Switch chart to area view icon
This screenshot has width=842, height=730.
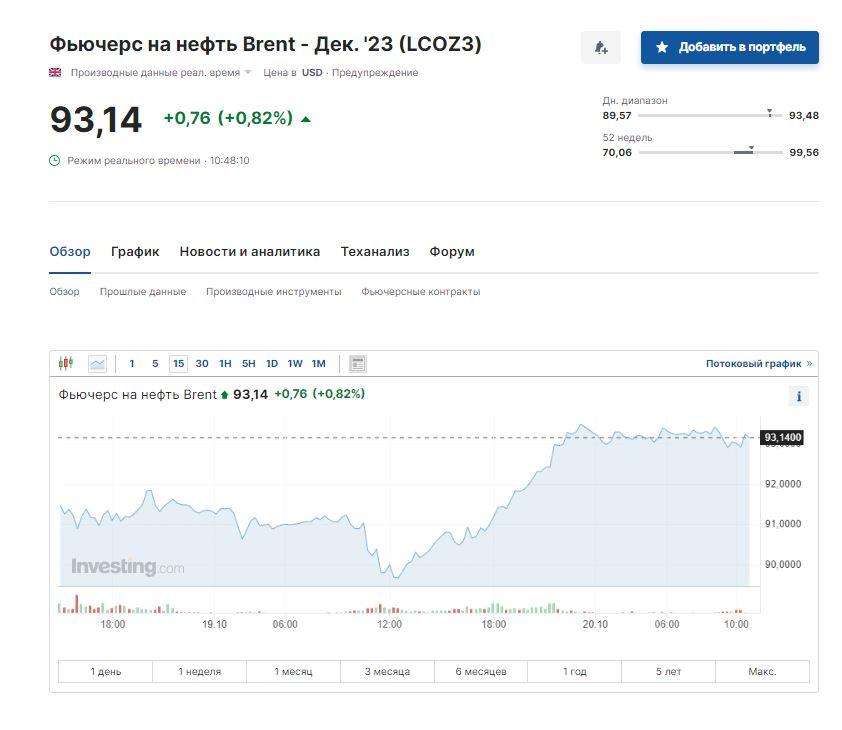(x=97, y=364)
